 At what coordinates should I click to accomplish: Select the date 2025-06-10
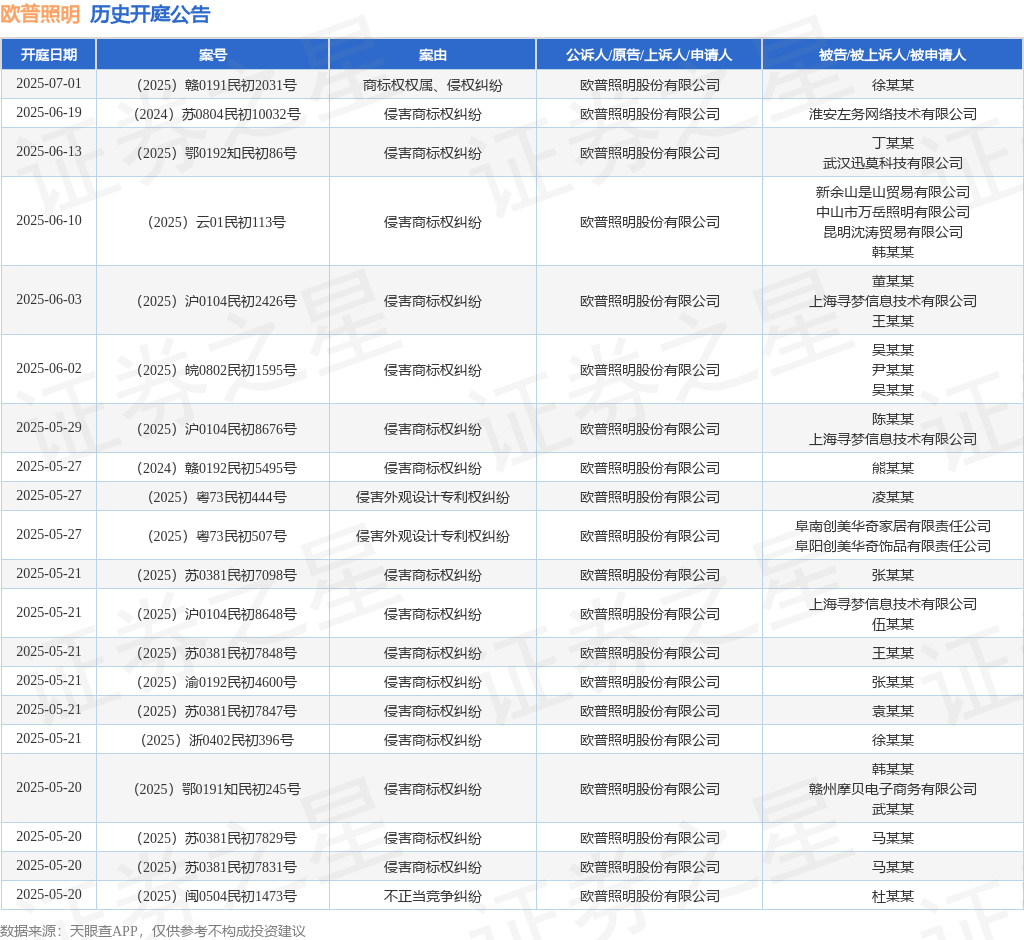tap(49, 221)
